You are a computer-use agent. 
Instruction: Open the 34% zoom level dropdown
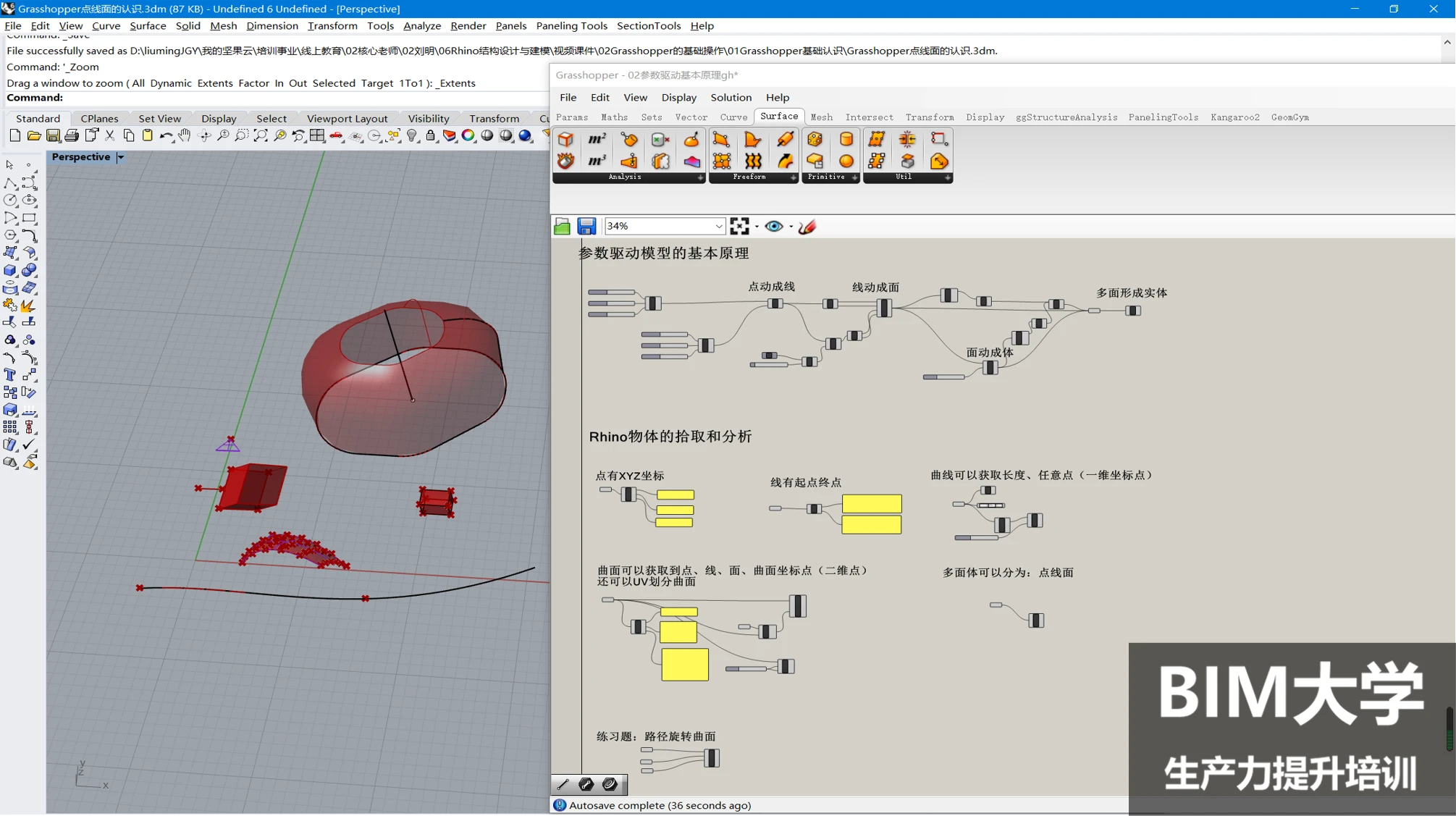718,226
